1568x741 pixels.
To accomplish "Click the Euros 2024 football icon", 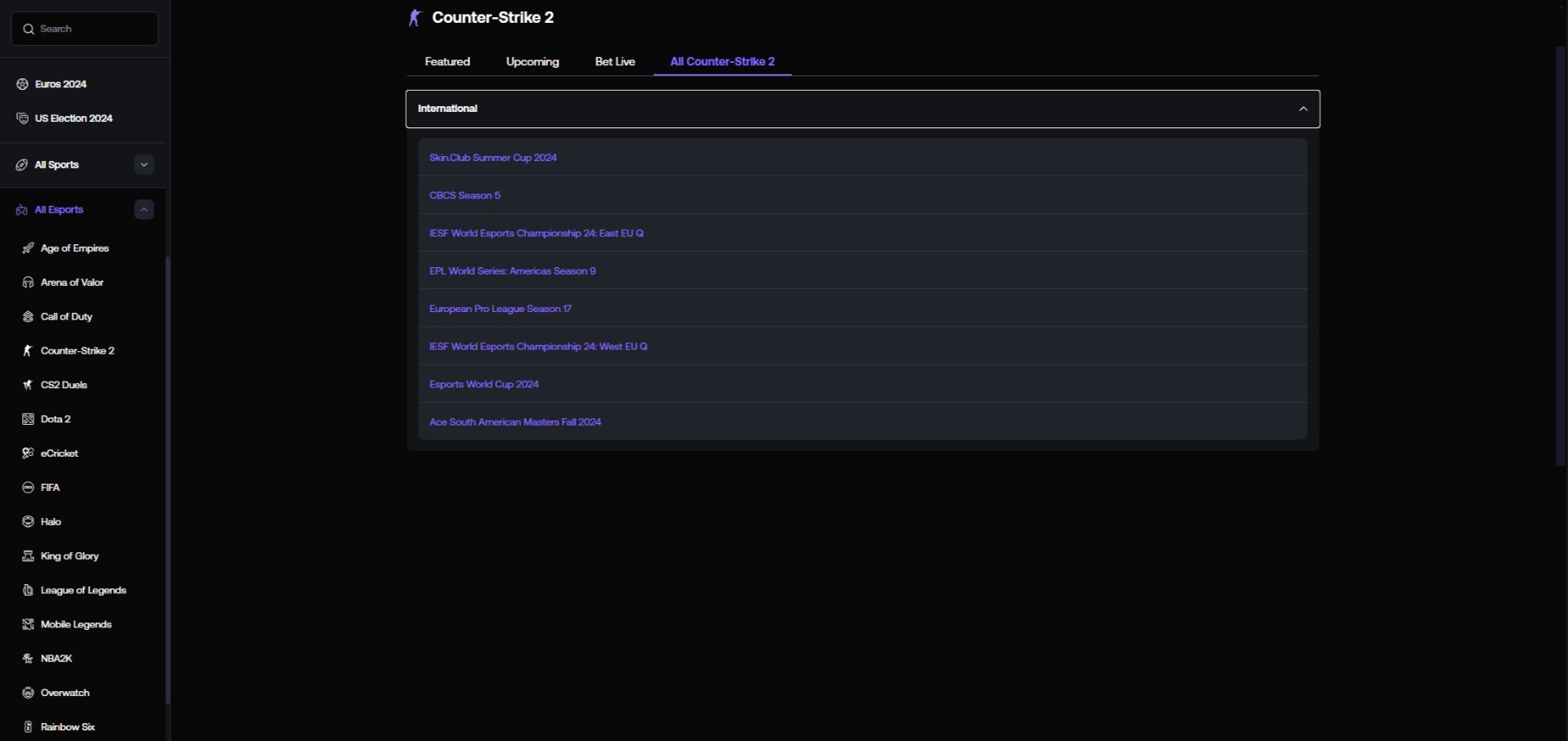I will (22, 84).
